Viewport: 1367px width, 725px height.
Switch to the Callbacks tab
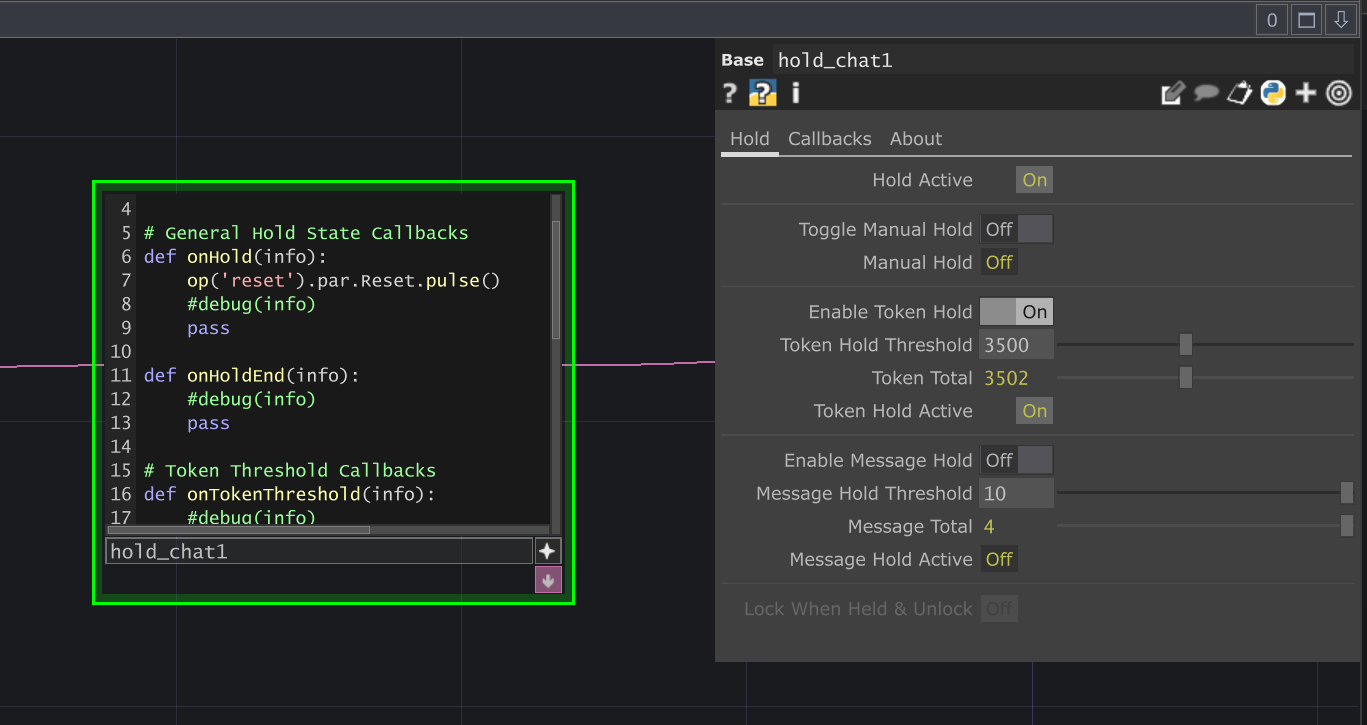[829, 139]
